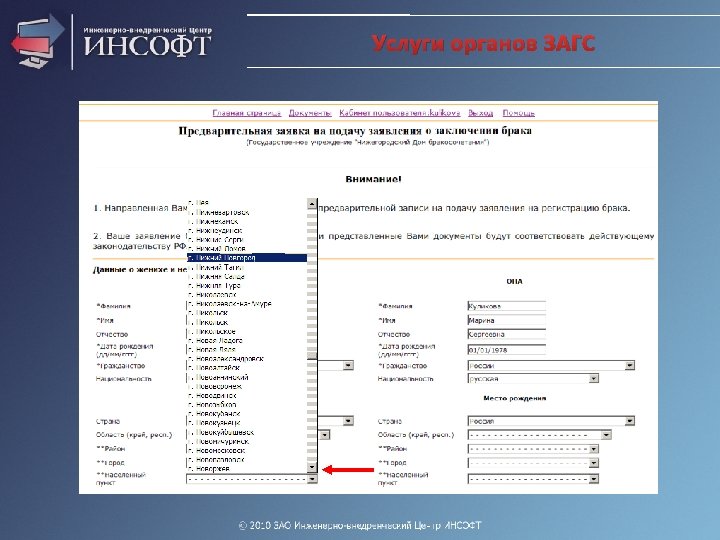Open the groom's Область dropdown arrow
720x540 pixels.
(325, 435)
